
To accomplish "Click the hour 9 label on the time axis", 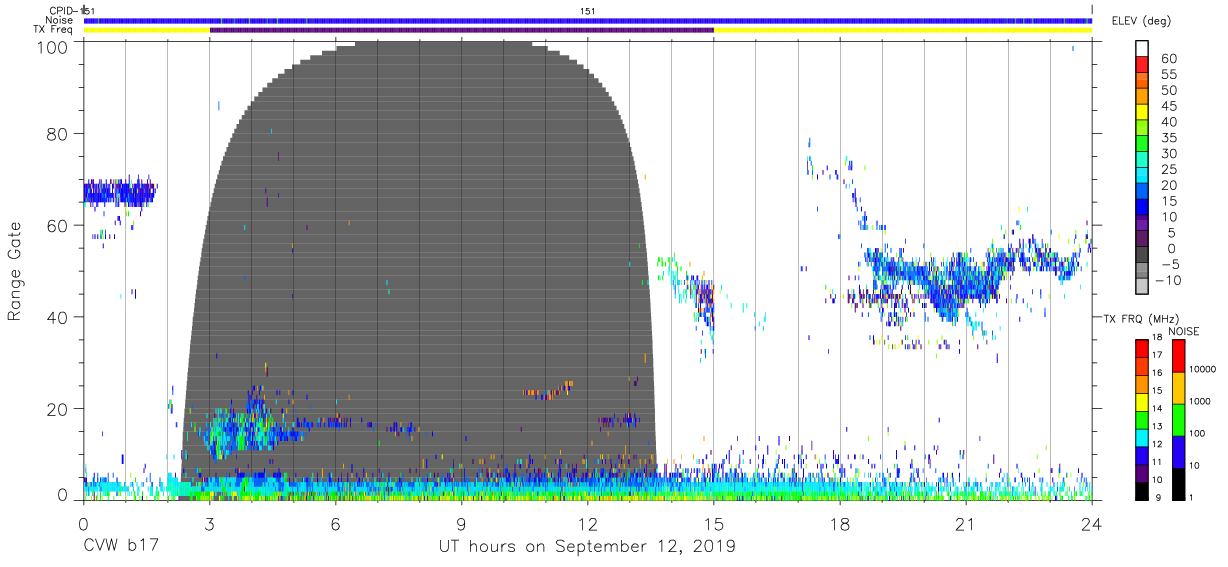I will click(462, 524).
